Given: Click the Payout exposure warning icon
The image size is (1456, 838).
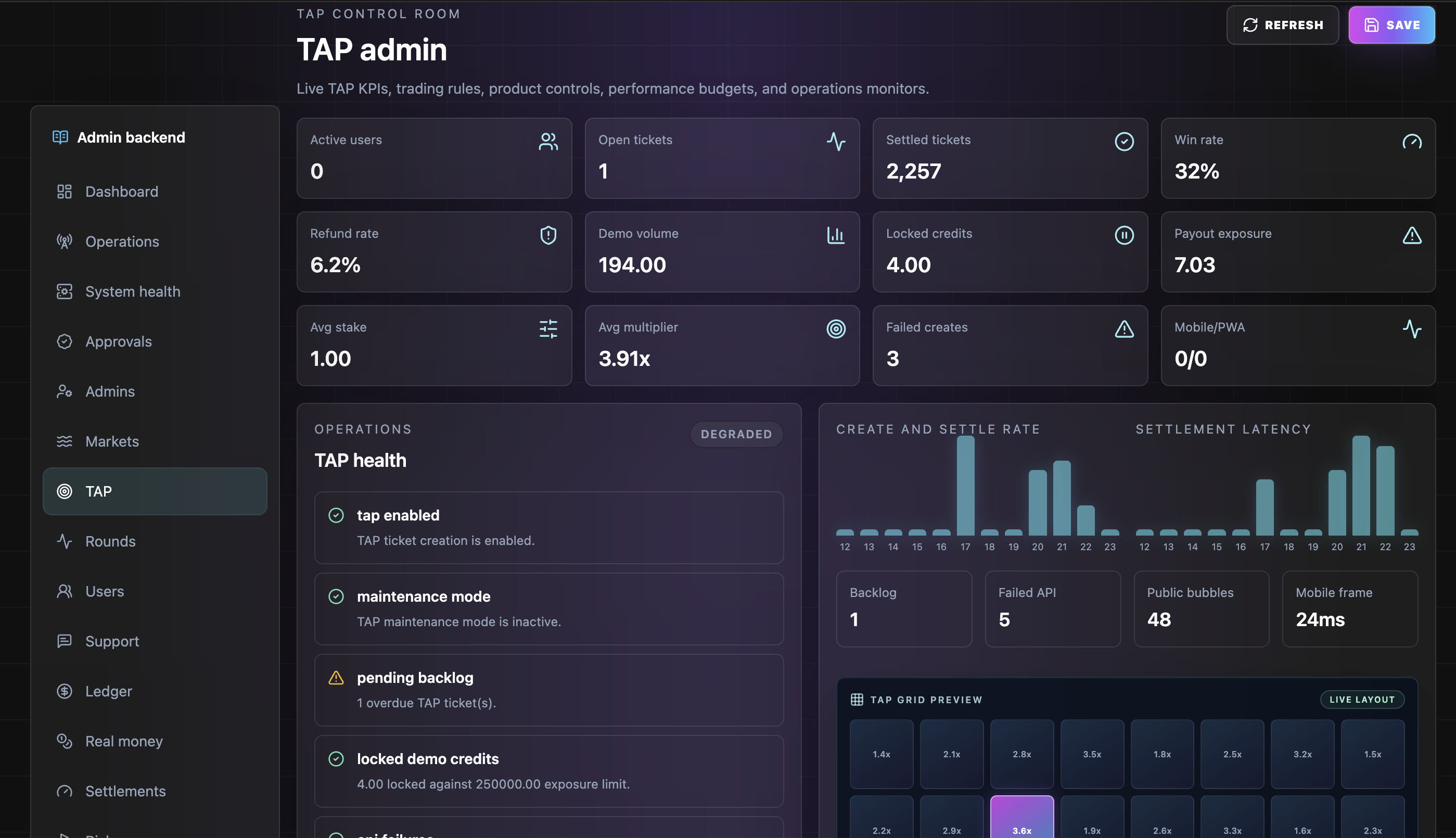Looking at the screenshot, I should [x=1412, y=235].
